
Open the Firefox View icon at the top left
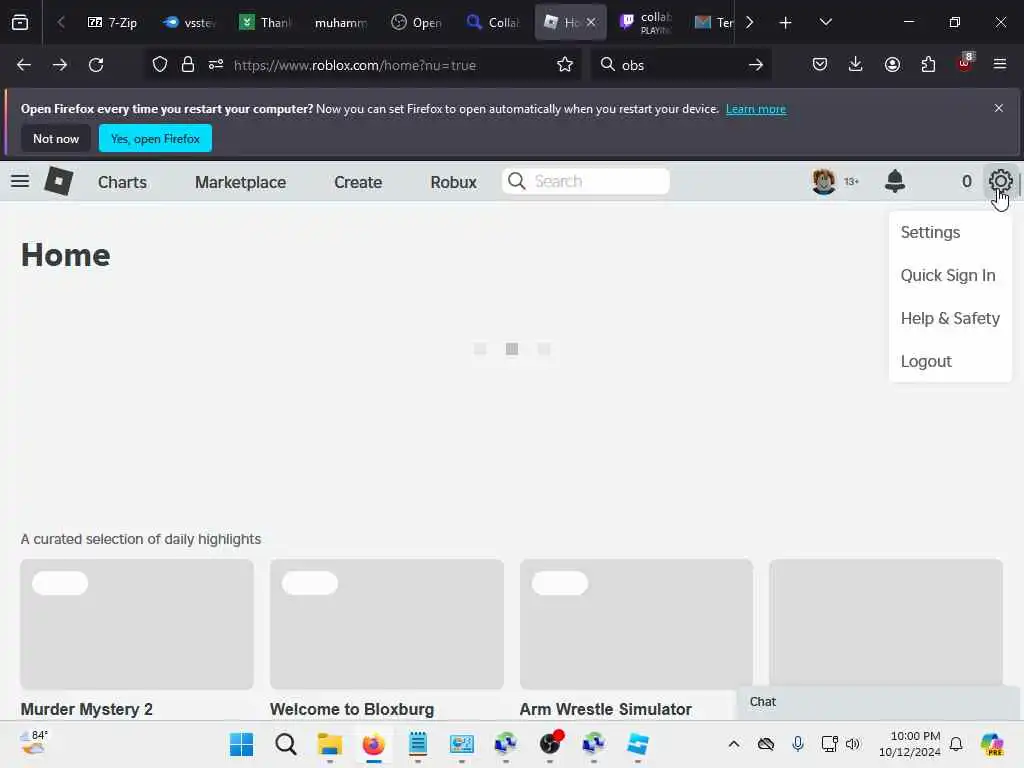[20, 23]
